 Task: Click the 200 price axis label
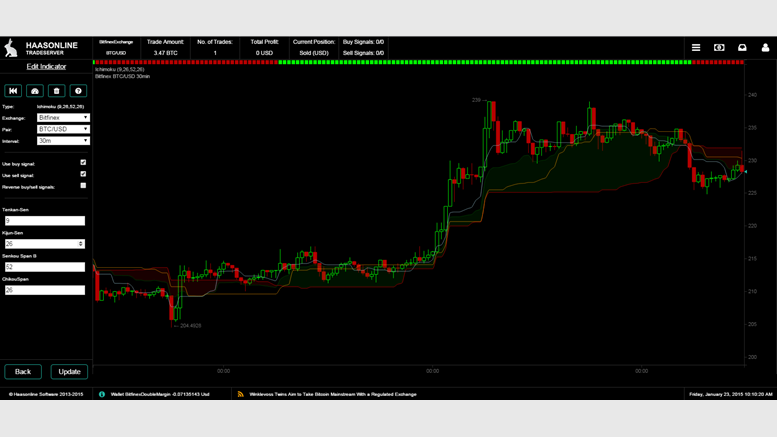pyautogui.click(x=752, y=357)
